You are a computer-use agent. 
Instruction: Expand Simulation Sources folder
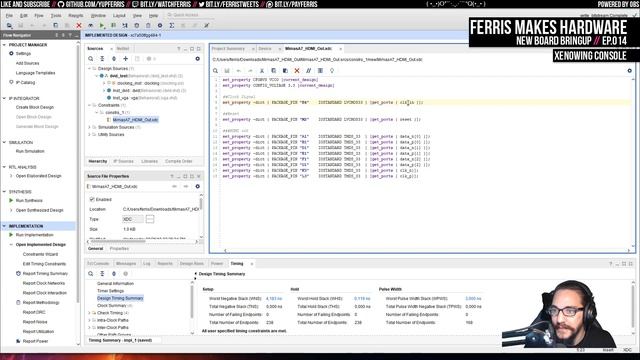[x=89, y=127]
